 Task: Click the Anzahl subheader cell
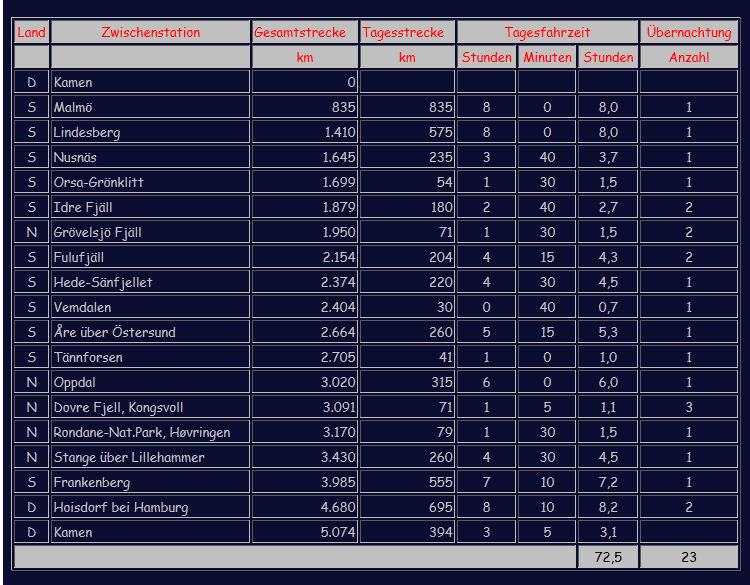[x=689, y=57]
